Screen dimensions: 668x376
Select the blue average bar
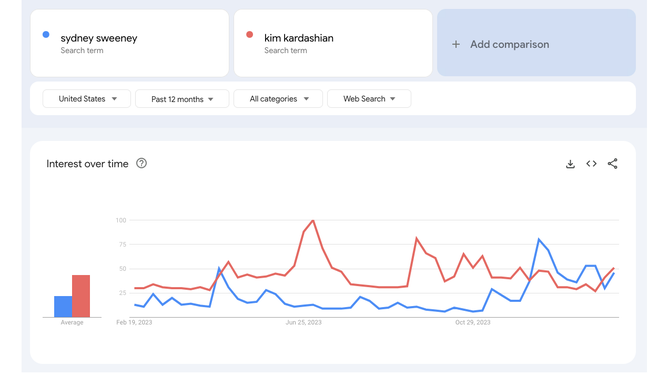point(63,307)
